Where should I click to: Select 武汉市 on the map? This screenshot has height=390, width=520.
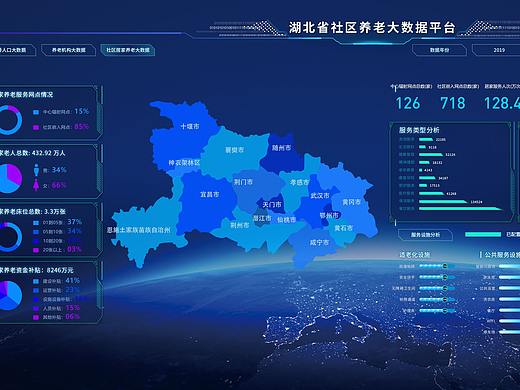pos(320,195)
